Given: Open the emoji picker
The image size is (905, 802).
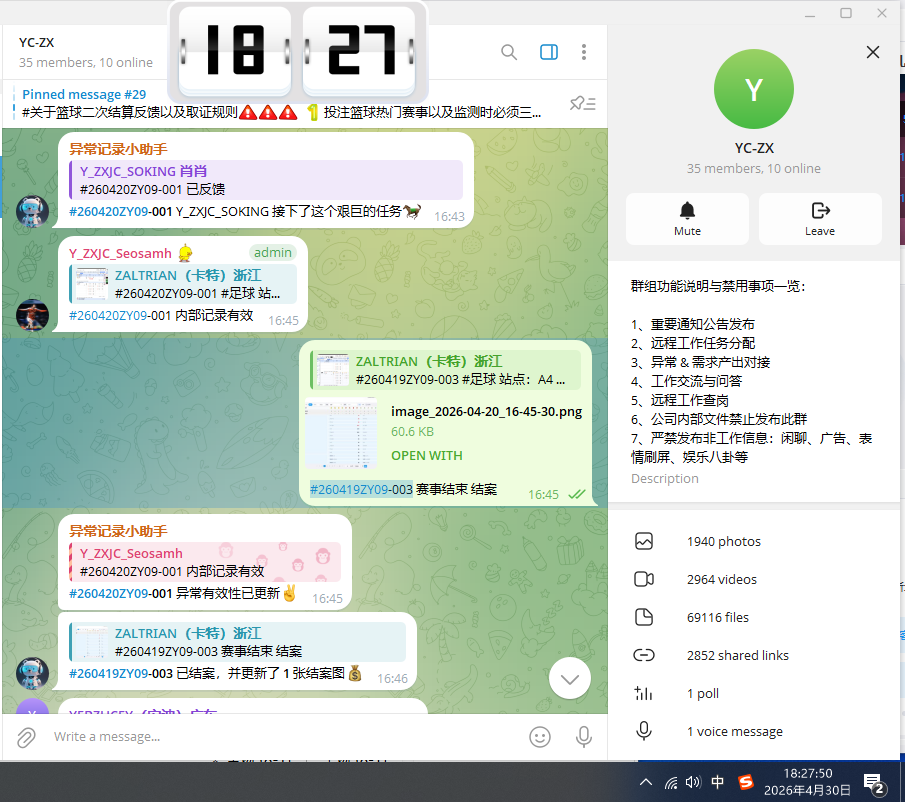Looking at the screenshot, I should coord(540,737).
